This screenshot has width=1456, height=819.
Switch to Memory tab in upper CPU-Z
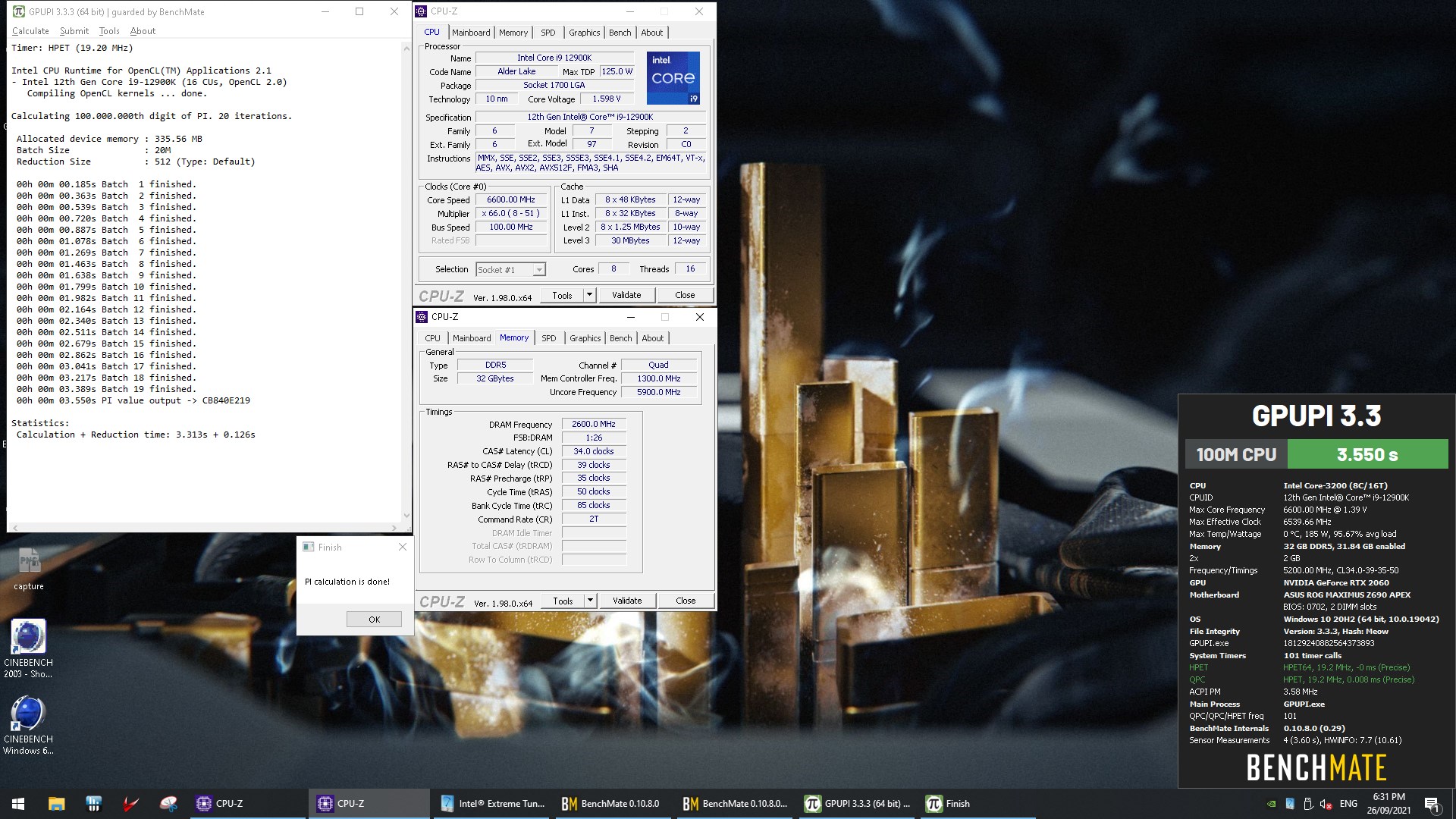point(513,33)
